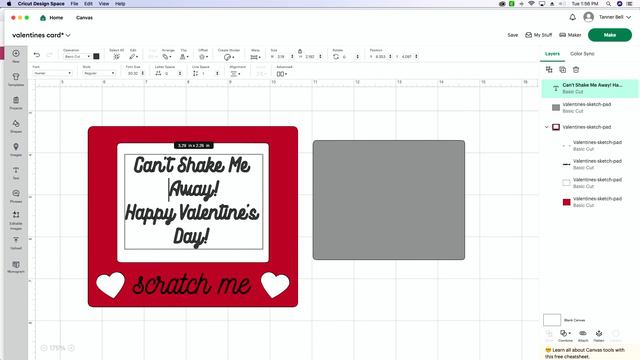Click the Flatten tool
This screenshot has height=360, width=640.
click(x=599, y=336)
